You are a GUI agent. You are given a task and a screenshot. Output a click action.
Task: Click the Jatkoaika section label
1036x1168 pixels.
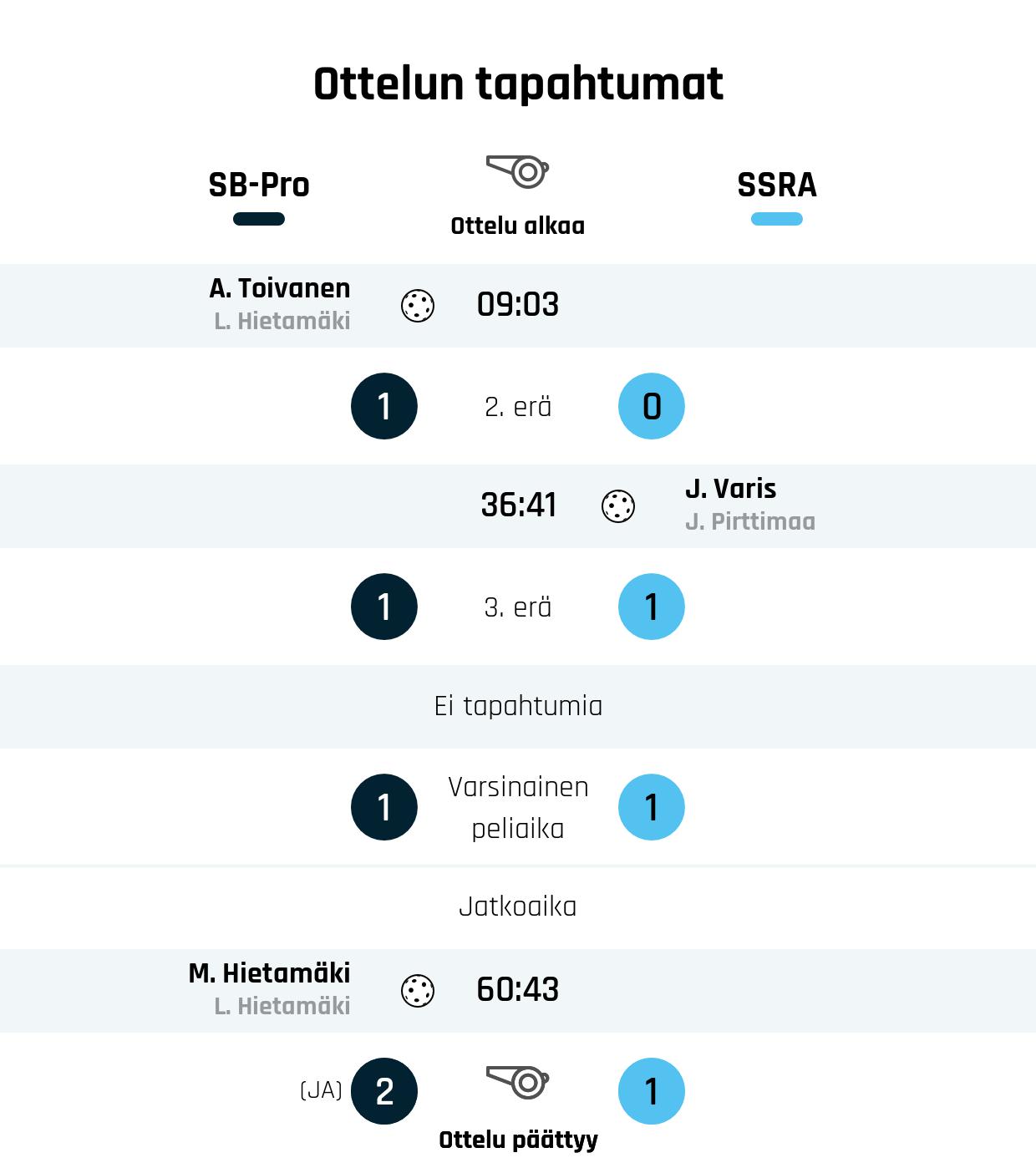pyautogui.click(x=518, y=906)
